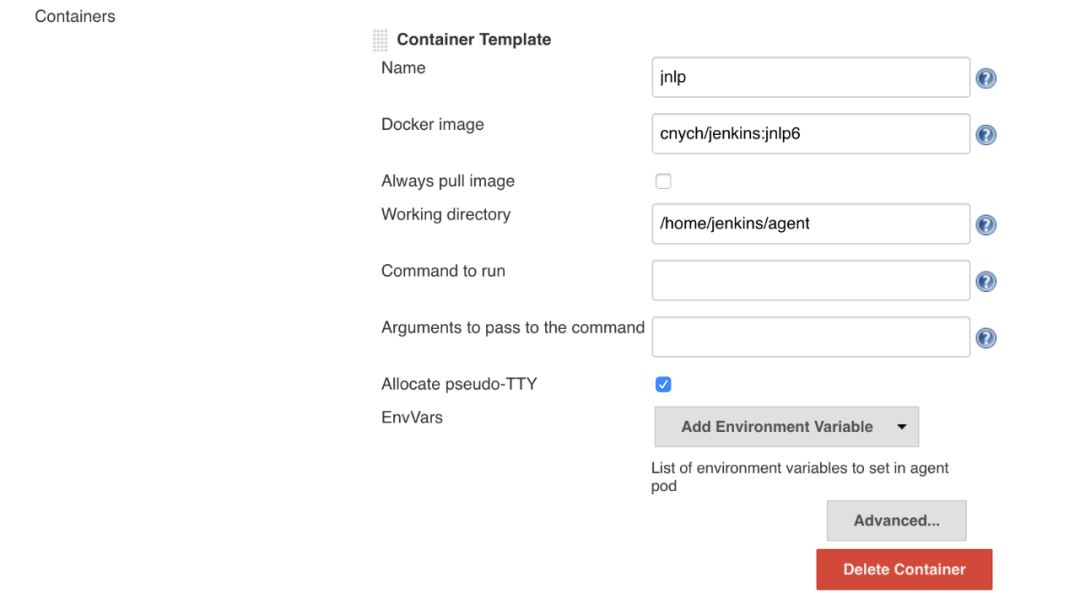Click the Containers section label
The height and width of the screenshot is (615, 1080).
75,17
